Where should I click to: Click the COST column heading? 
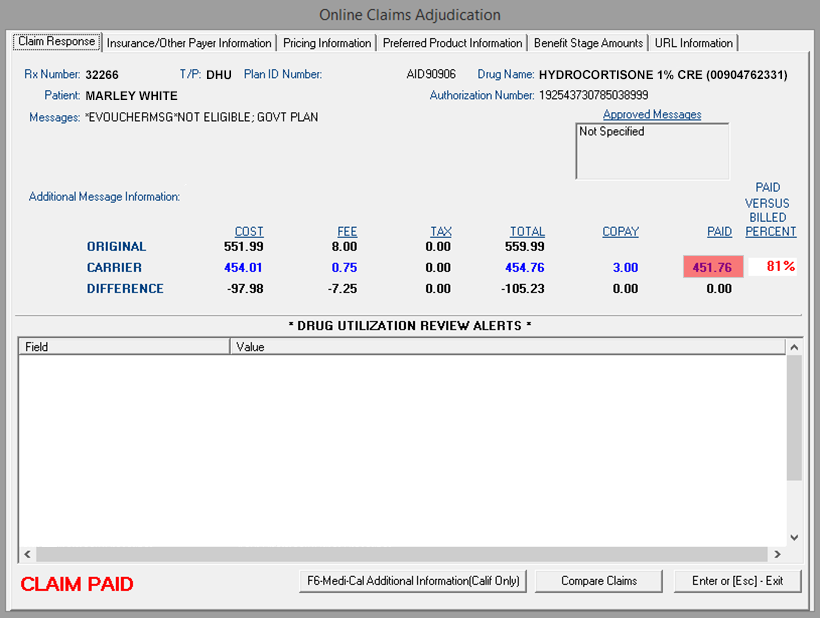coord(249,232)
